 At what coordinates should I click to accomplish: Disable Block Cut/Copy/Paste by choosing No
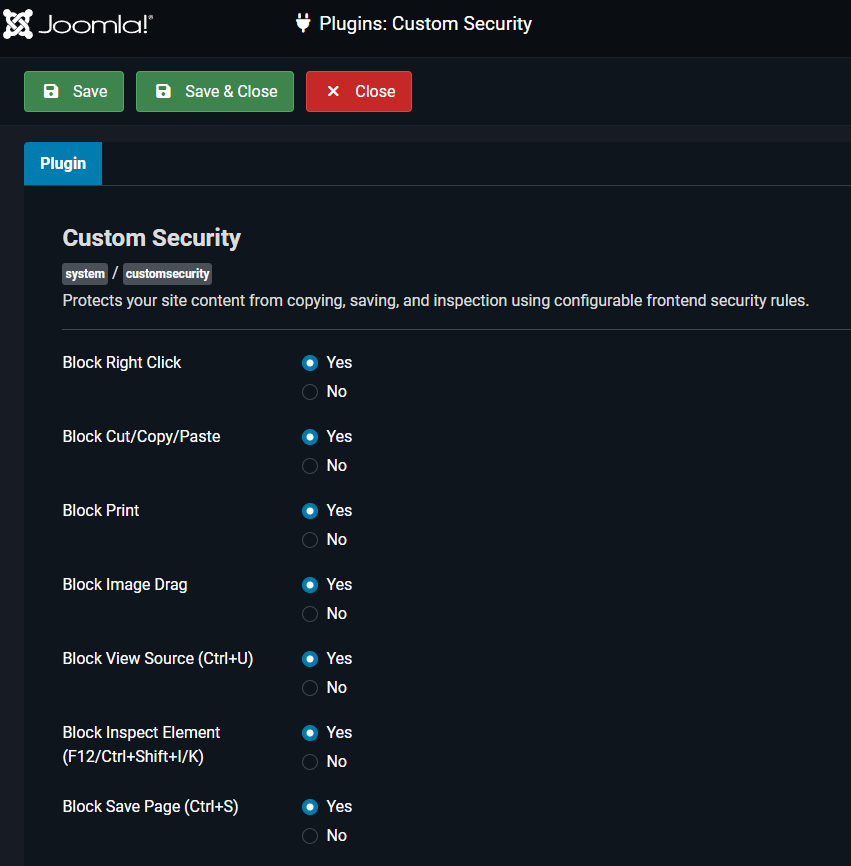(x=310, y=466)
